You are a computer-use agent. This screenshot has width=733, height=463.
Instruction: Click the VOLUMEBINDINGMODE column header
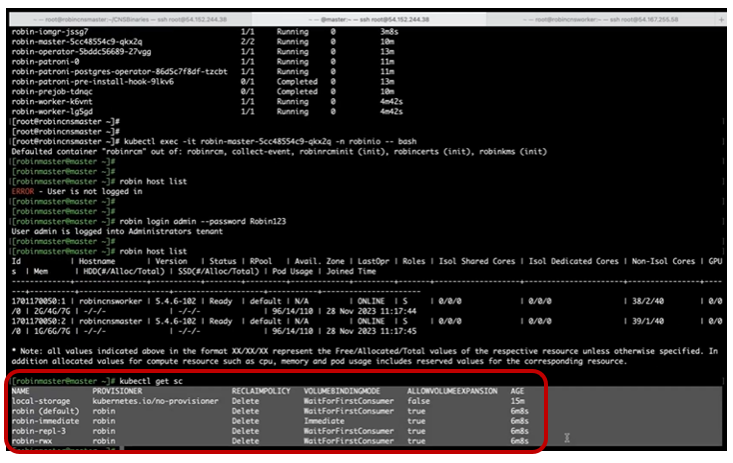[342, 391]
